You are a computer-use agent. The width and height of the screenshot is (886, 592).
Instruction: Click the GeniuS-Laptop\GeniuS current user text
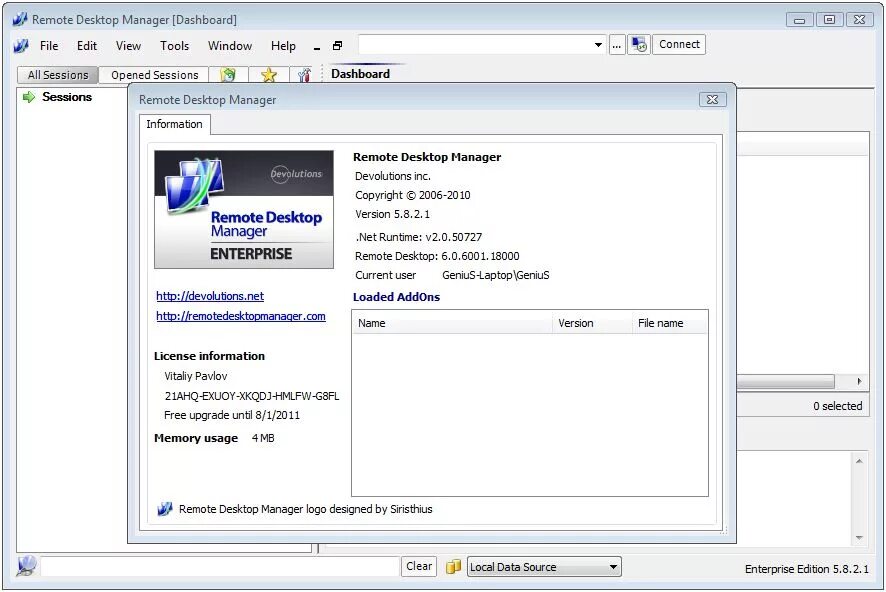[496, 275]
